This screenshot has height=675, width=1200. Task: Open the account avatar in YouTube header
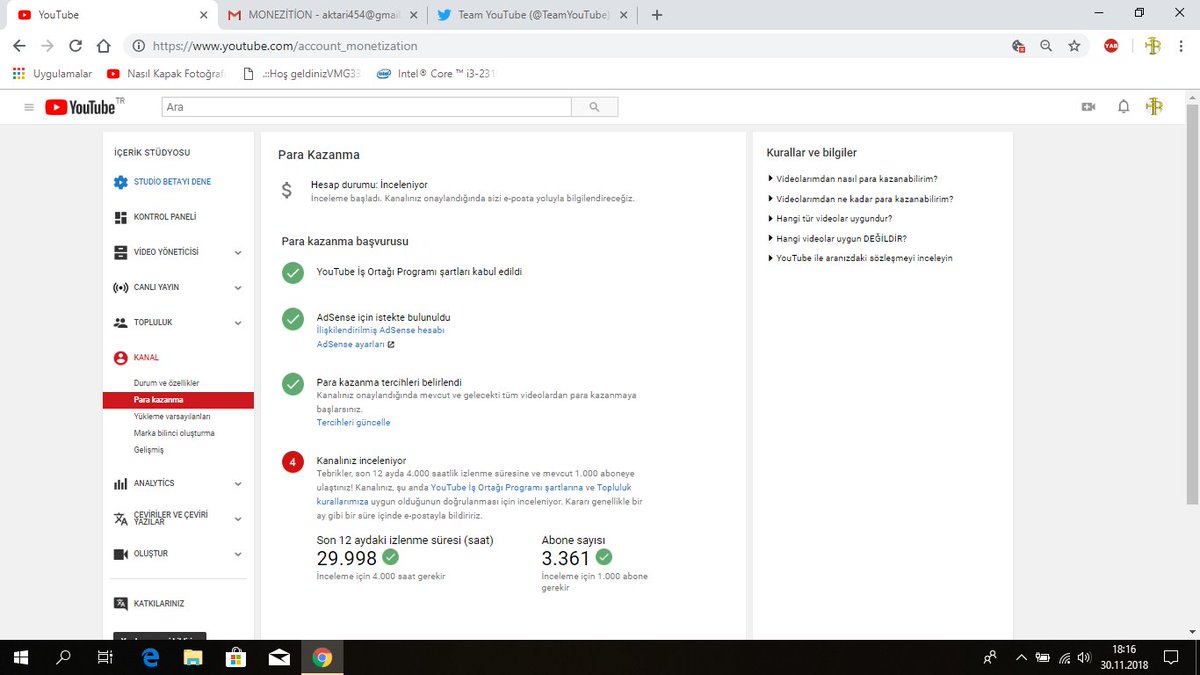(1154, 107)
